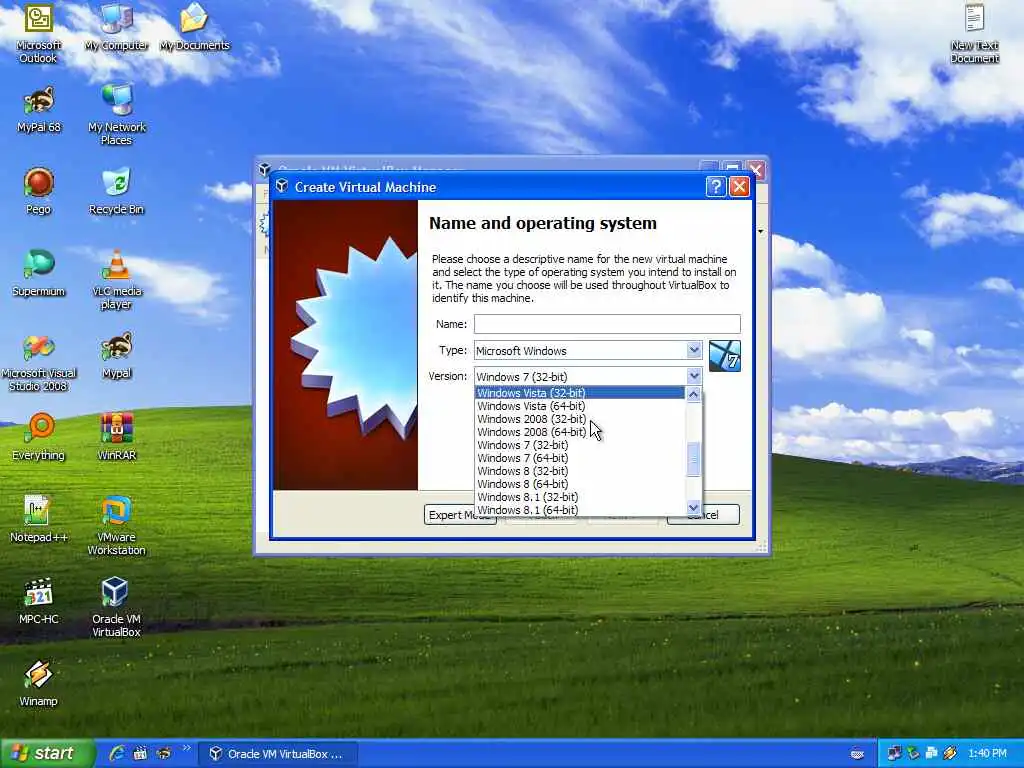Choose Windows 8 (64-bit) in list

click(579, 484)
